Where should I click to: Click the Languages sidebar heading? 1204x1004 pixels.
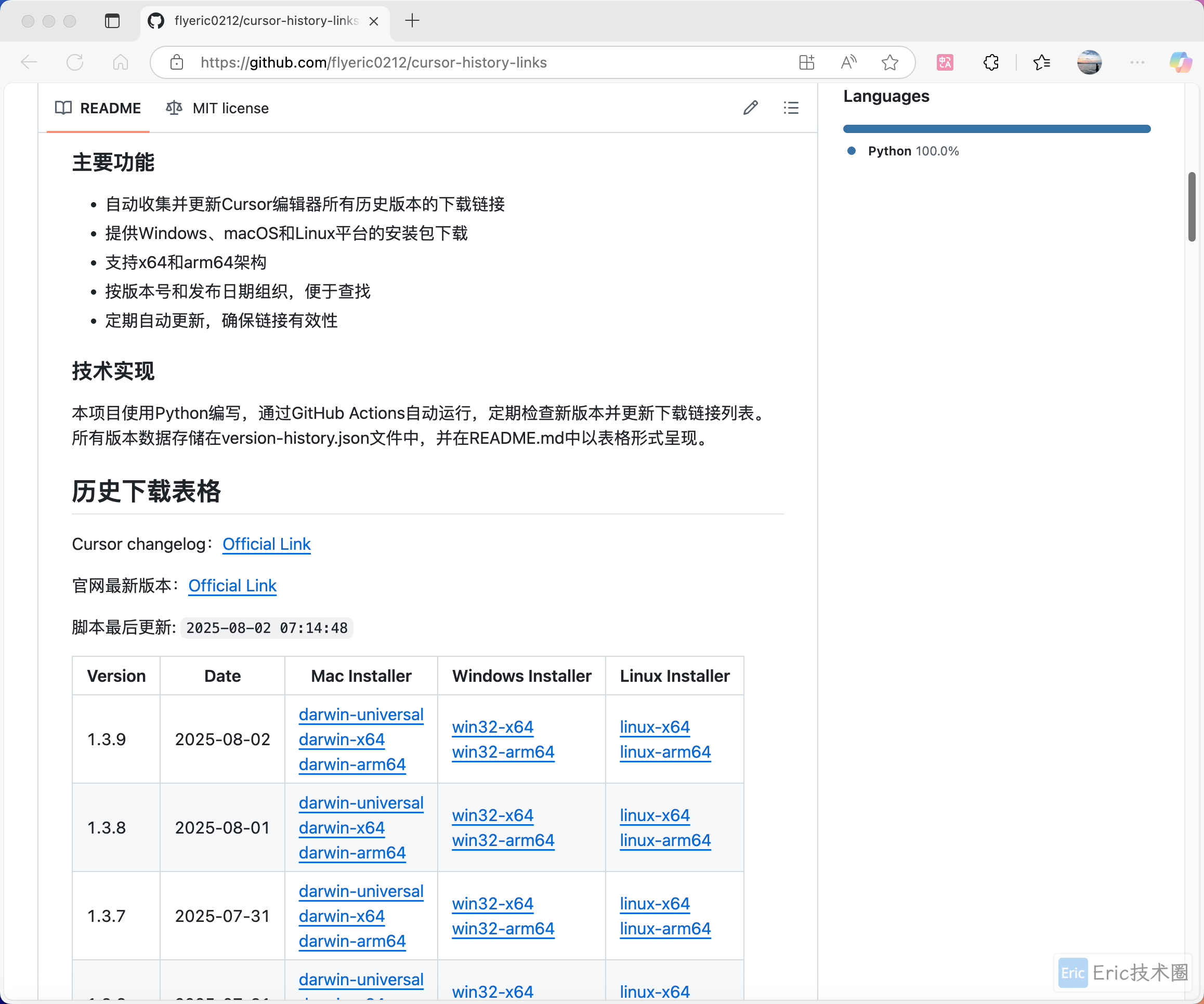point(886,96)
